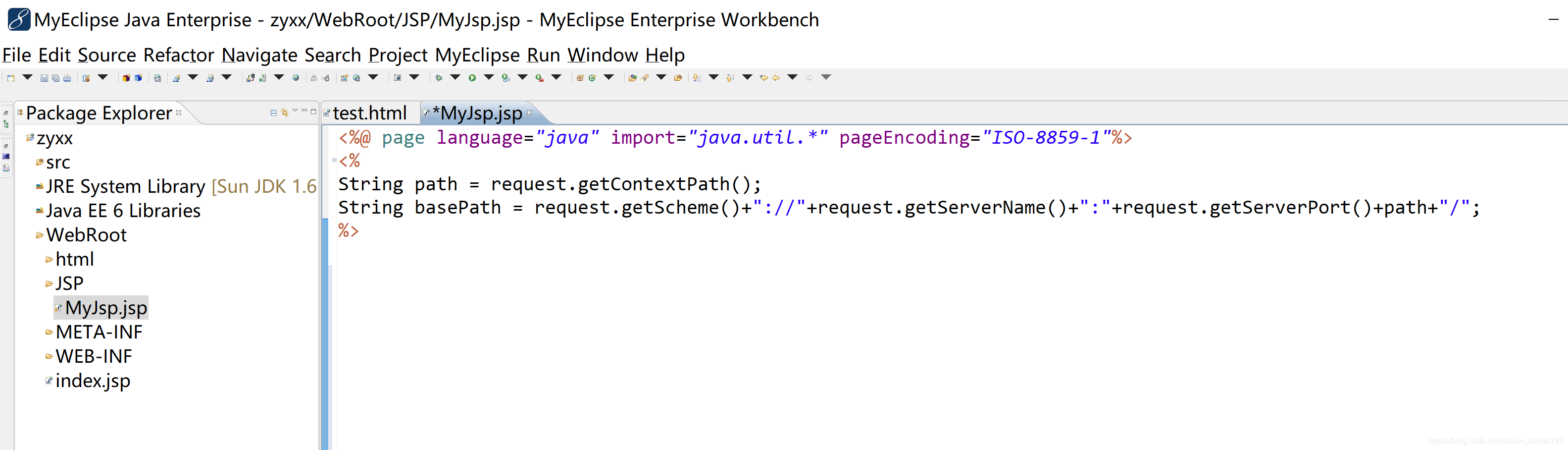Open the Refactor menu
The image size is (1568, 450).
[x=178, y=55]
